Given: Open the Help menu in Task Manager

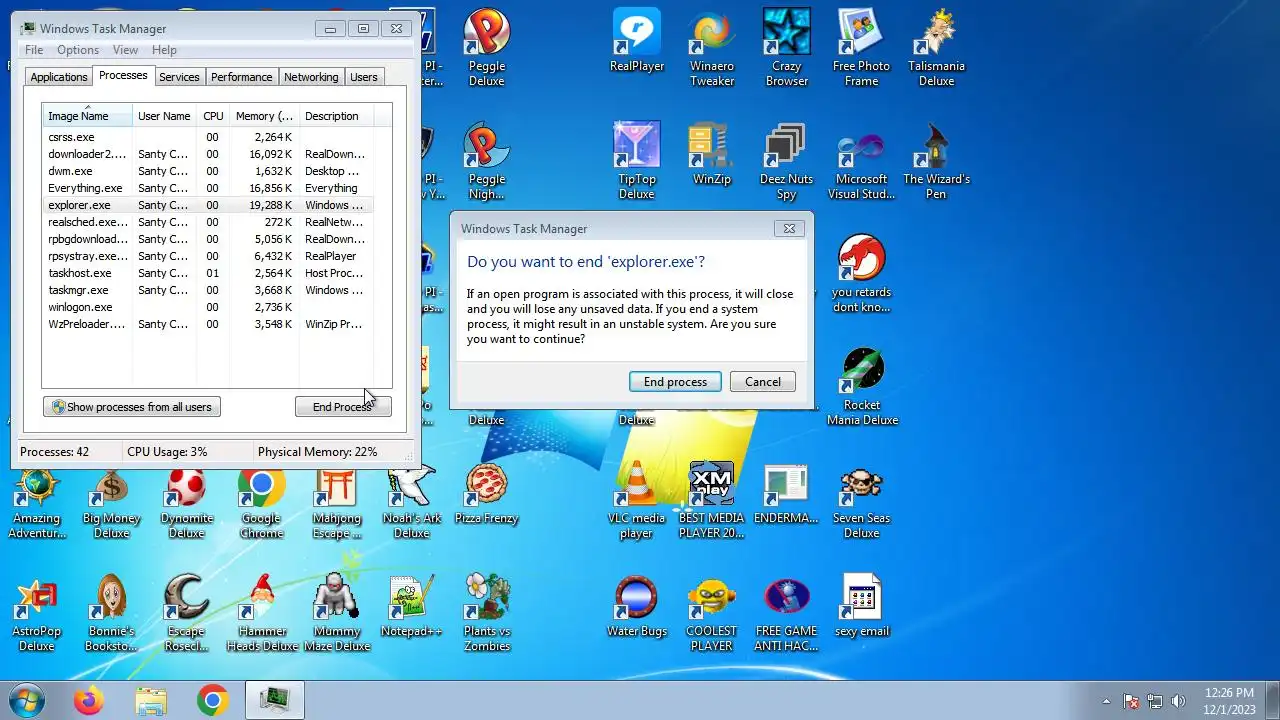Looking at the screenshot, I should [x=164, y=50].
